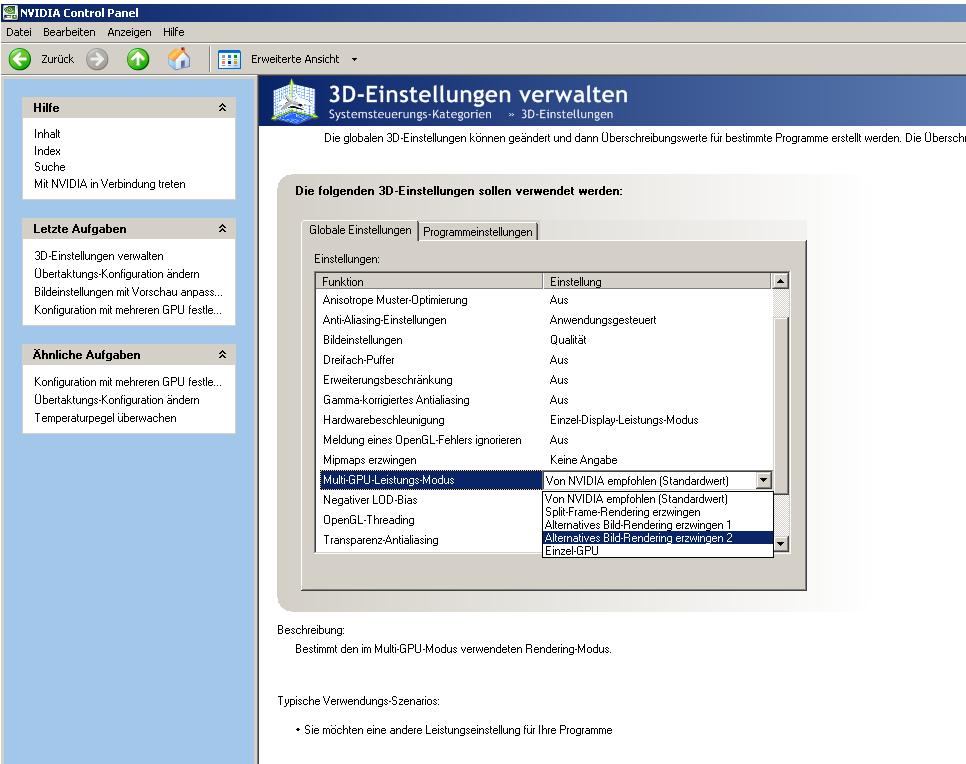
Task: Switch to the Globale Einstellungen tab
Action: (360, 230)
